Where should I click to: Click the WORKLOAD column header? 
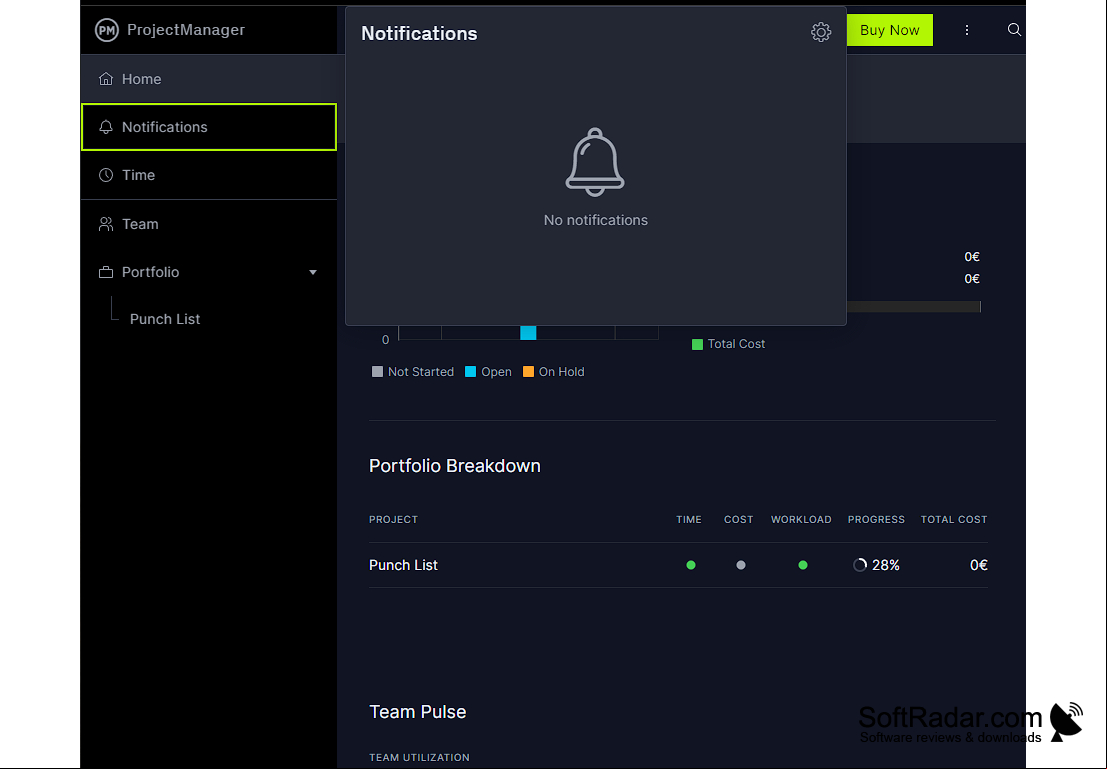pyautogui.click(x=801, y=520)
